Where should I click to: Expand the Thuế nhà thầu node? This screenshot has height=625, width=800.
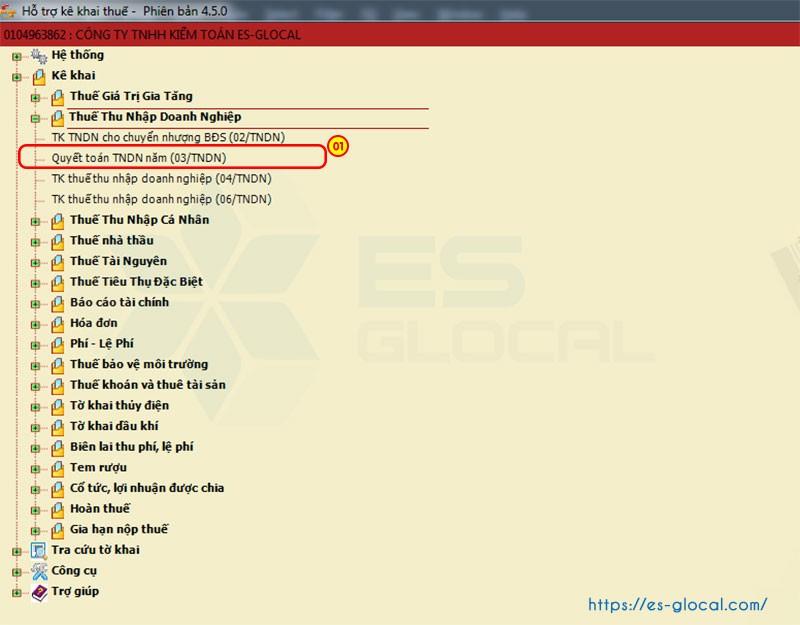point(35,242)
